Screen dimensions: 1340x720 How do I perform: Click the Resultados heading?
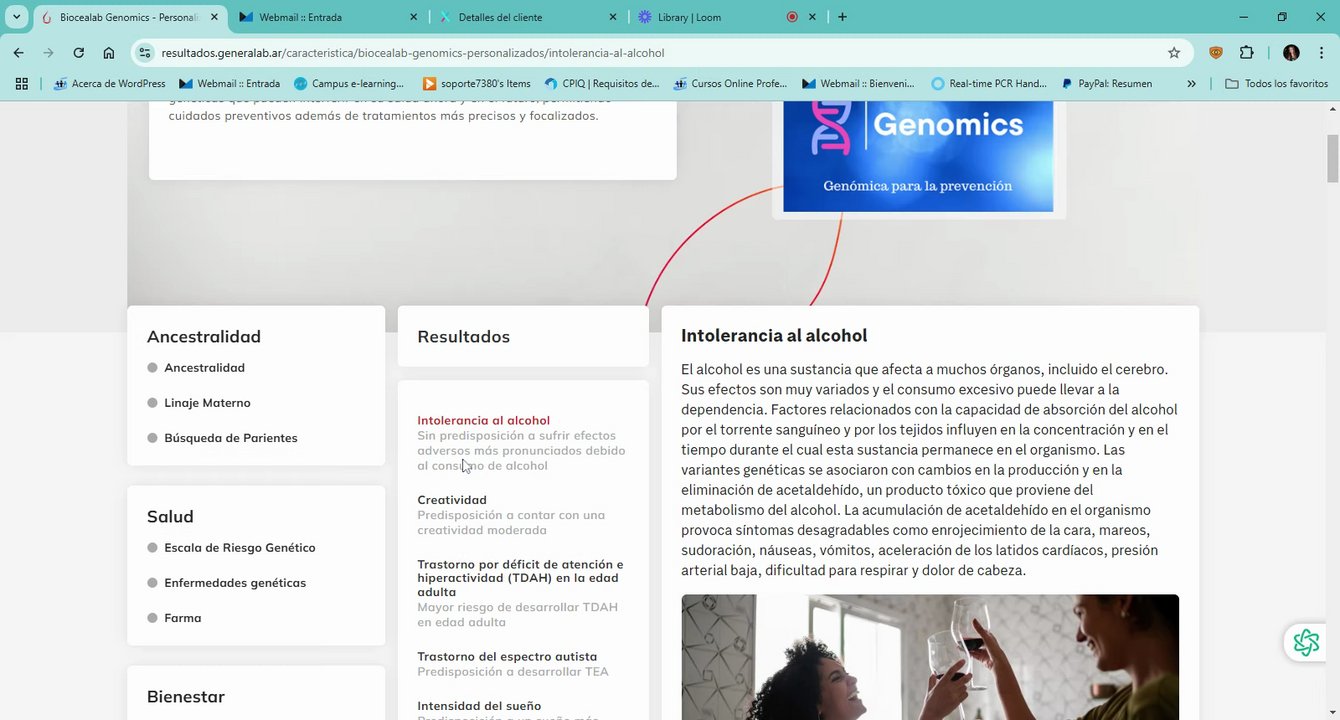tap(464, 337)
